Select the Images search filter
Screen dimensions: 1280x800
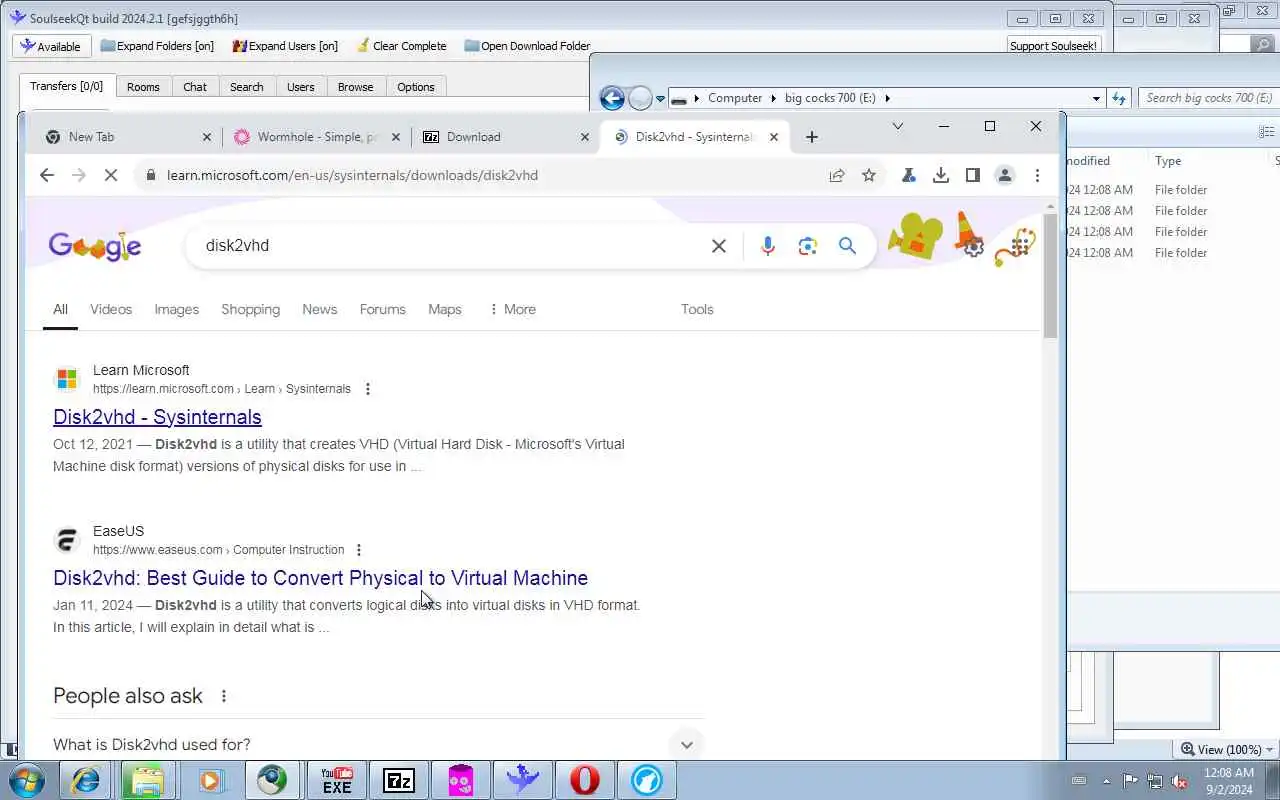click(177, 309)
